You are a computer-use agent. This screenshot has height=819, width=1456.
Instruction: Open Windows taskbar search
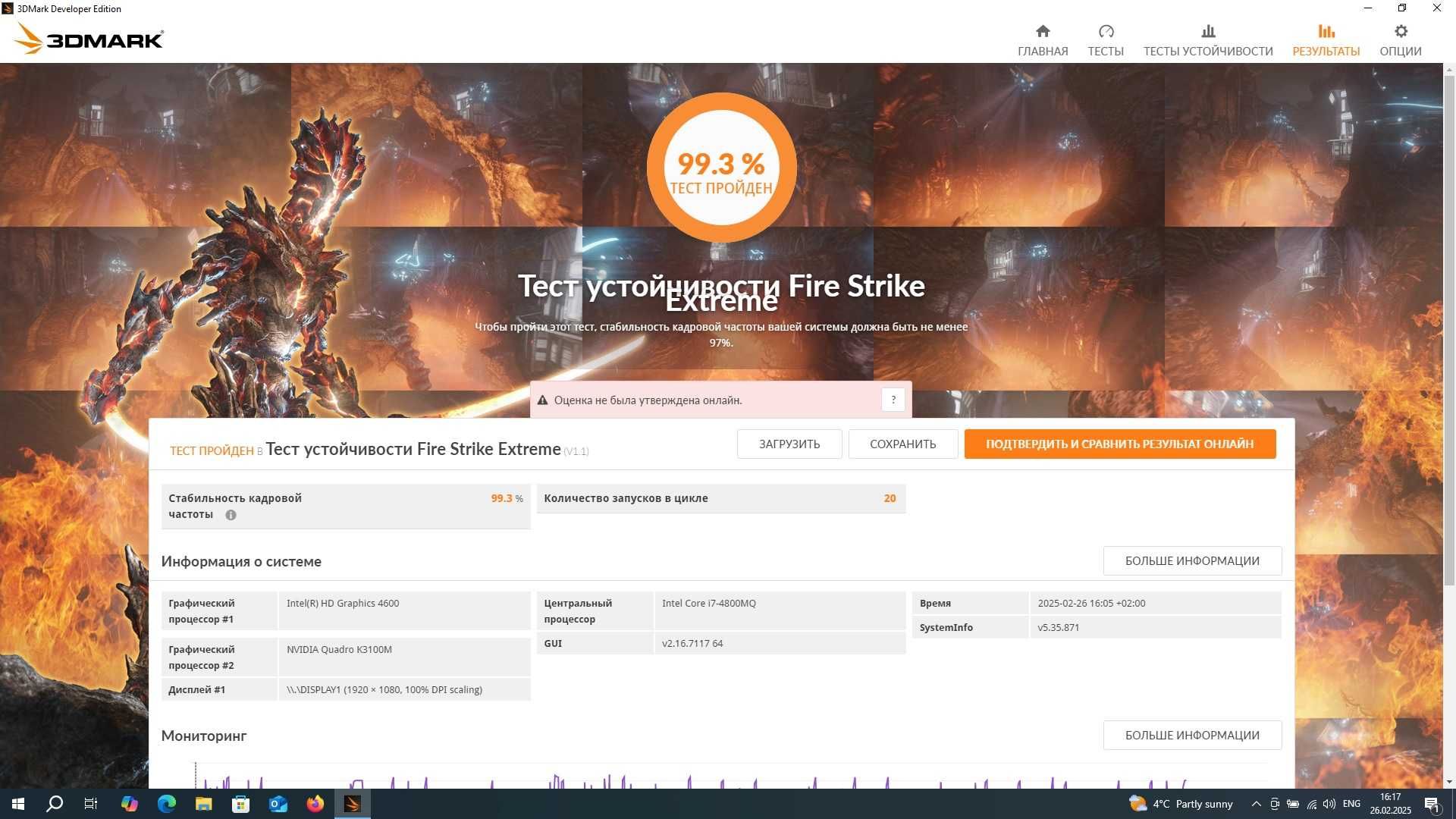pyautogui.click(x=55, y=804)
